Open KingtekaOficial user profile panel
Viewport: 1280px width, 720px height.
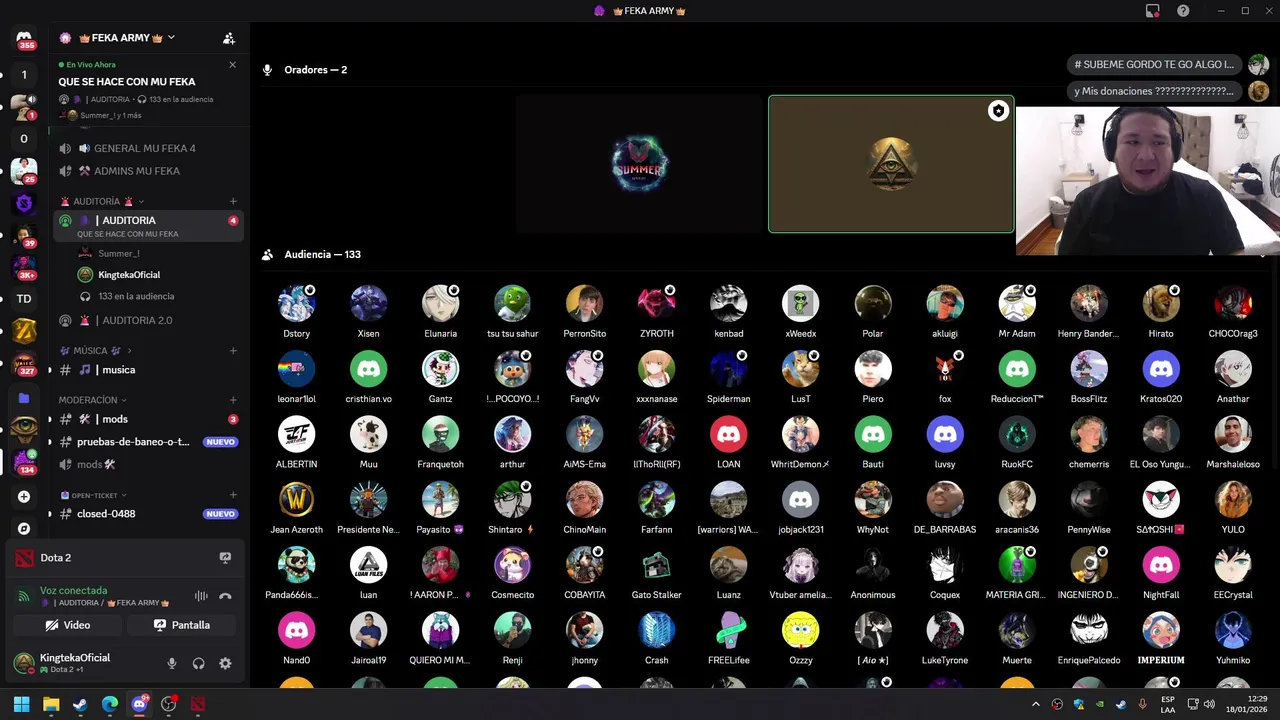[75, 662]
